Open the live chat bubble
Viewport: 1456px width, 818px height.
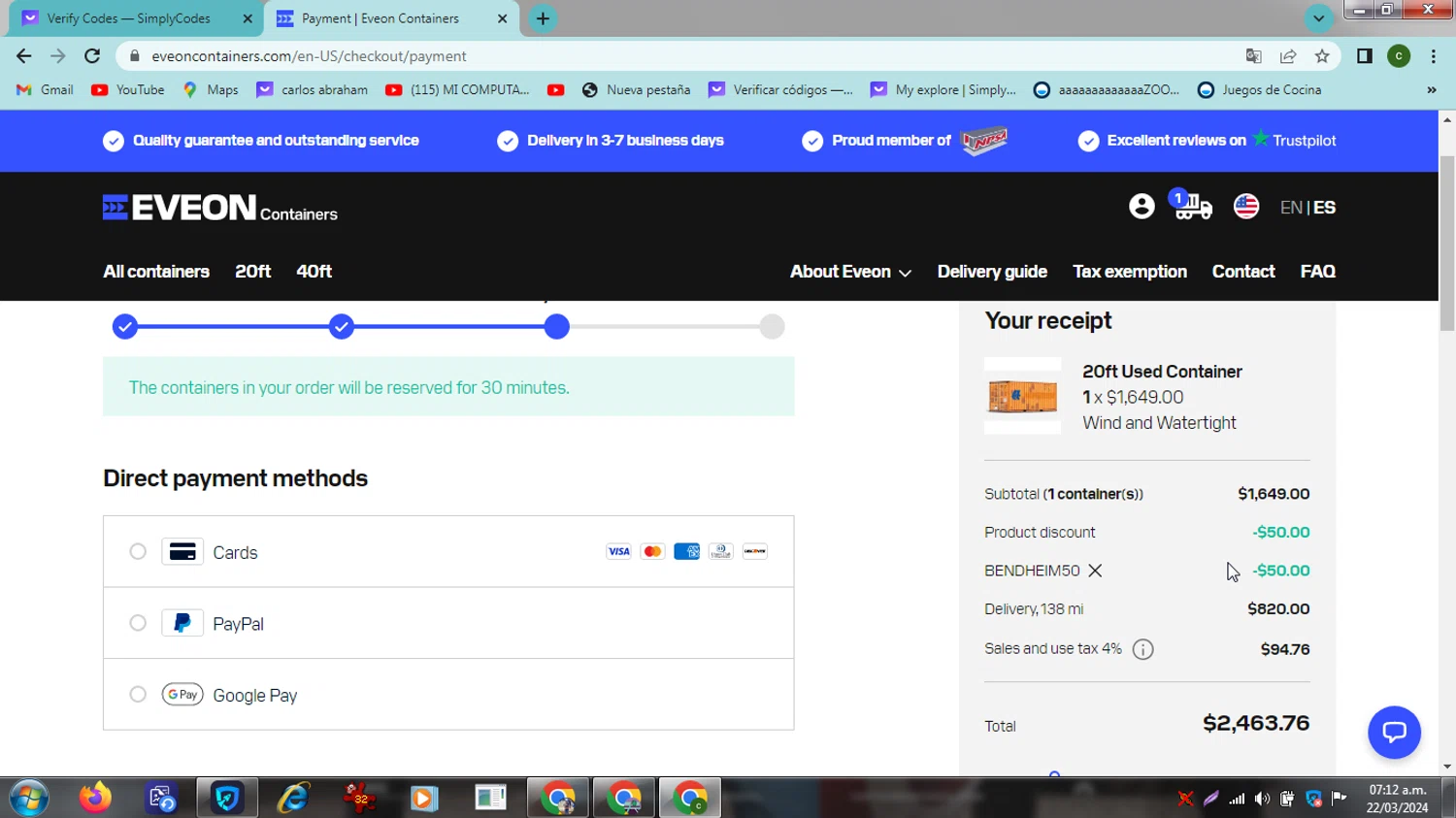click(1394, 733)
